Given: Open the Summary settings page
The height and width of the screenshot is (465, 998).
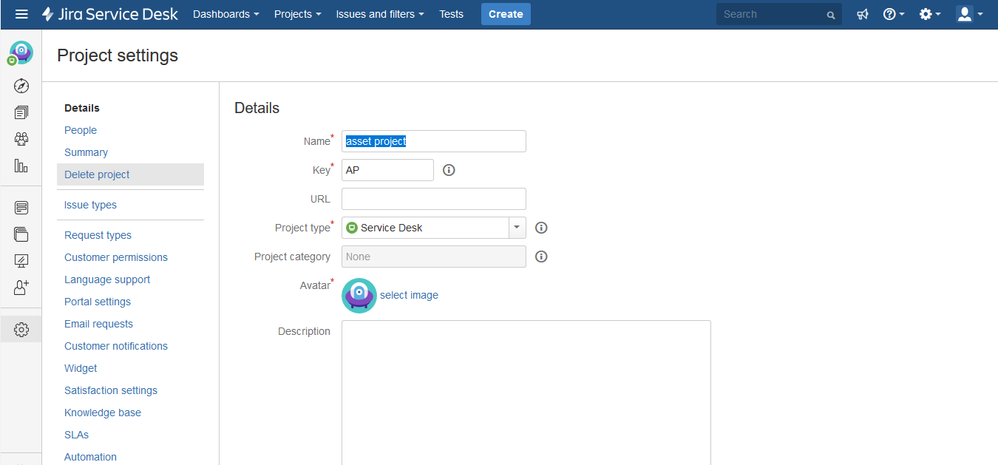Looking at the screenshot, I should click(x=86, y=153).
